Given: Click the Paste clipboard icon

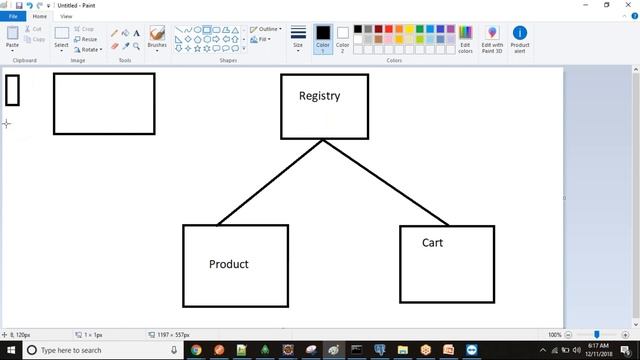Looking at the screenshot, I should [x=13, y=33].
